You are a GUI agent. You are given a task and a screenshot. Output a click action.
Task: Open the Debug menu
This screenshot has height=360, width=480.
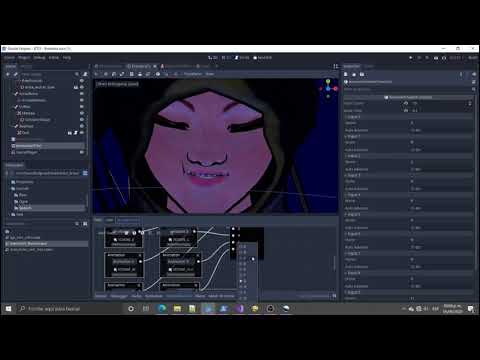coord(39,58)
